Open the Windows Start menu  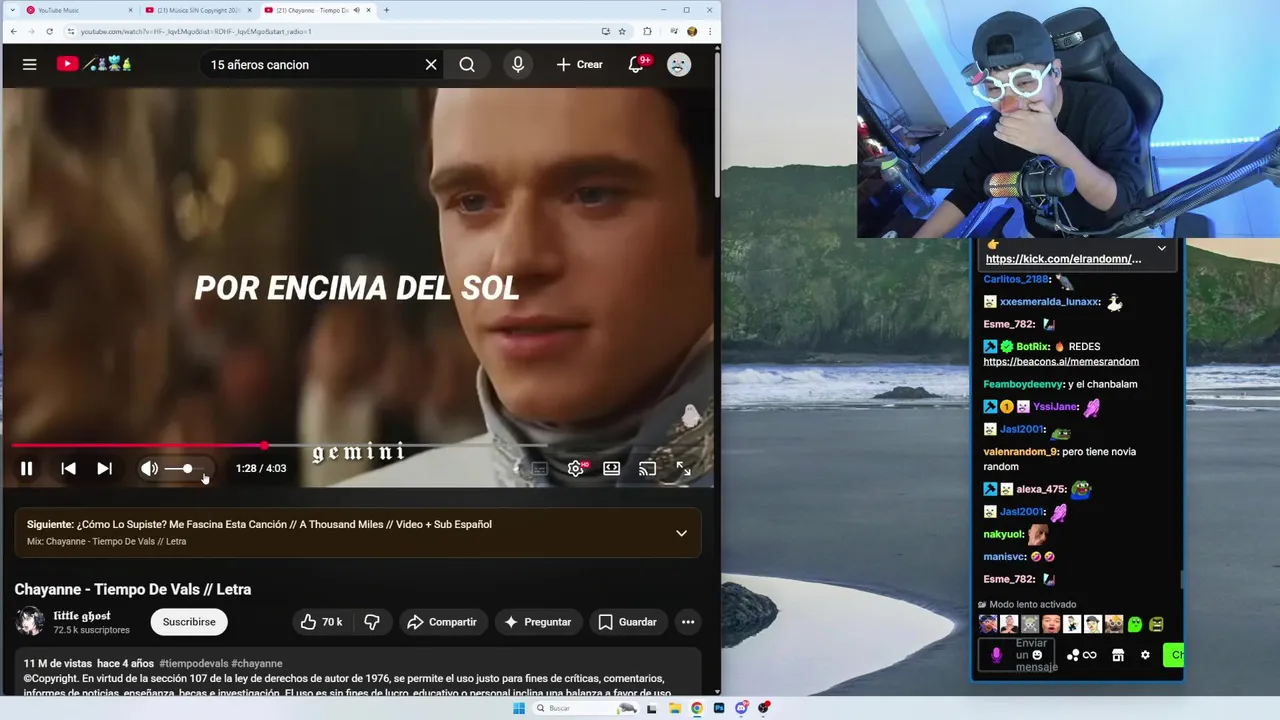tap(519, 708)
